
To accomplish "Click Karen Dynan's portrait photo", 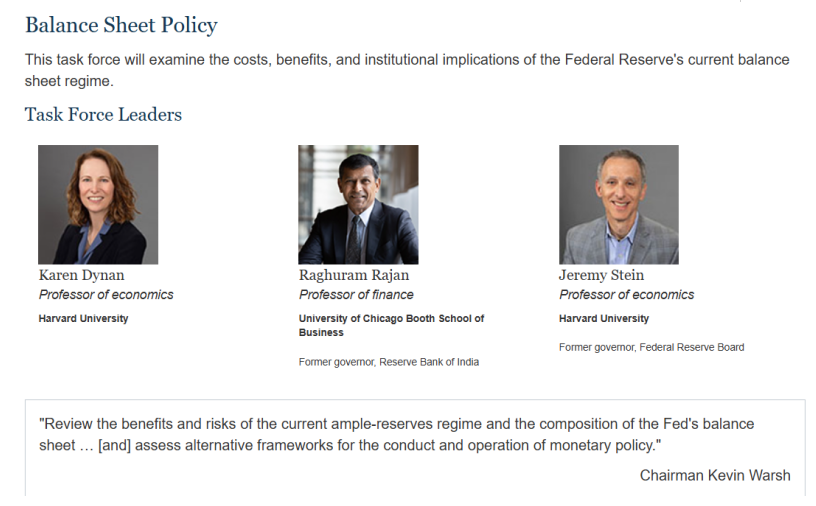I will 98,205.
